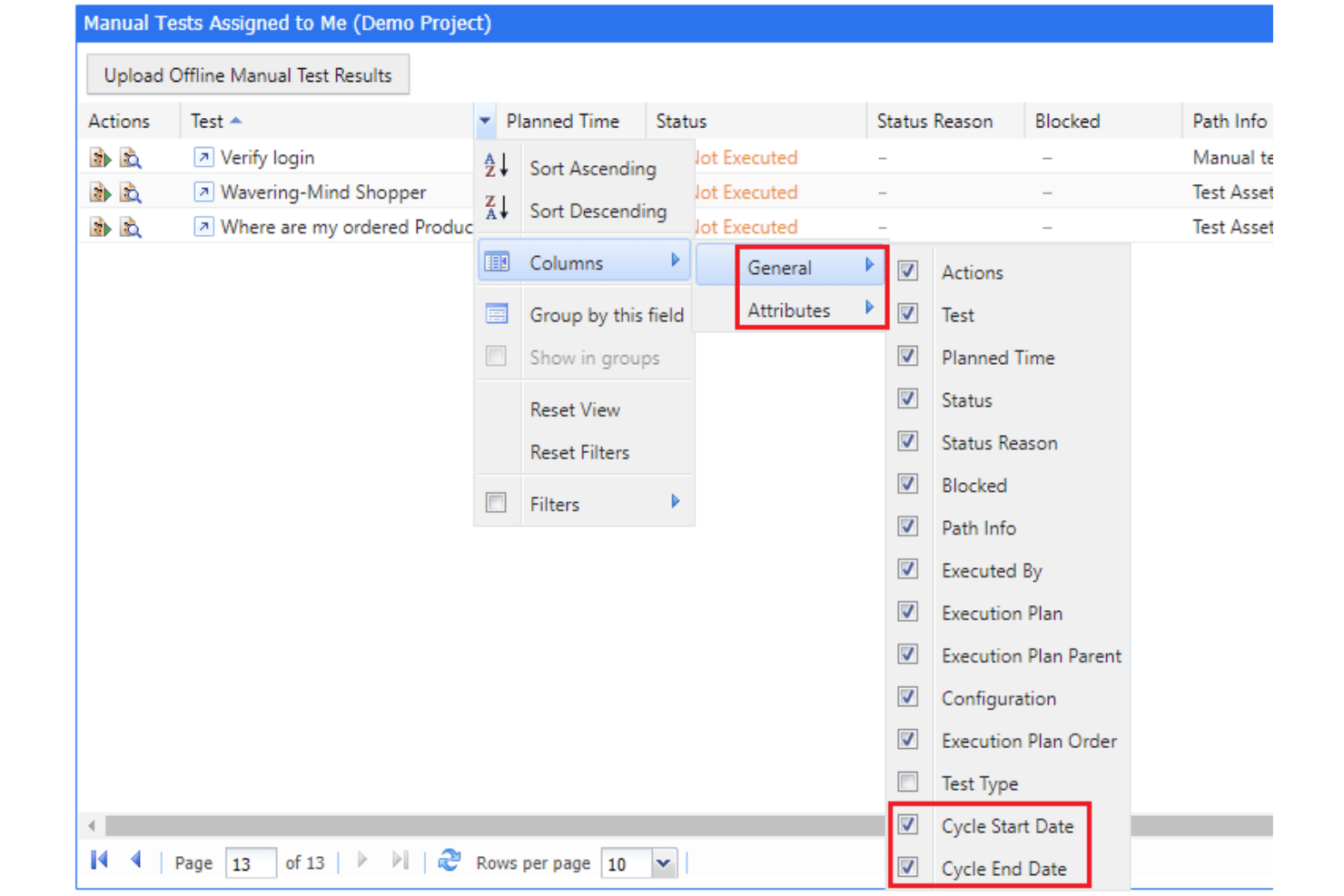The height and width of the screenshot is (896, 1344).
Task: Uncheck the Status Reason column checkbox
Action: [907, 441]
